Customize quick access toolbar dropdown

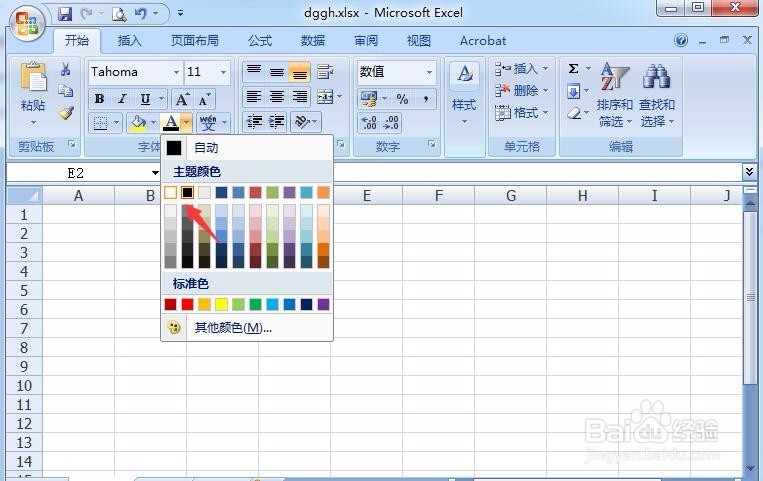[180, 14]
